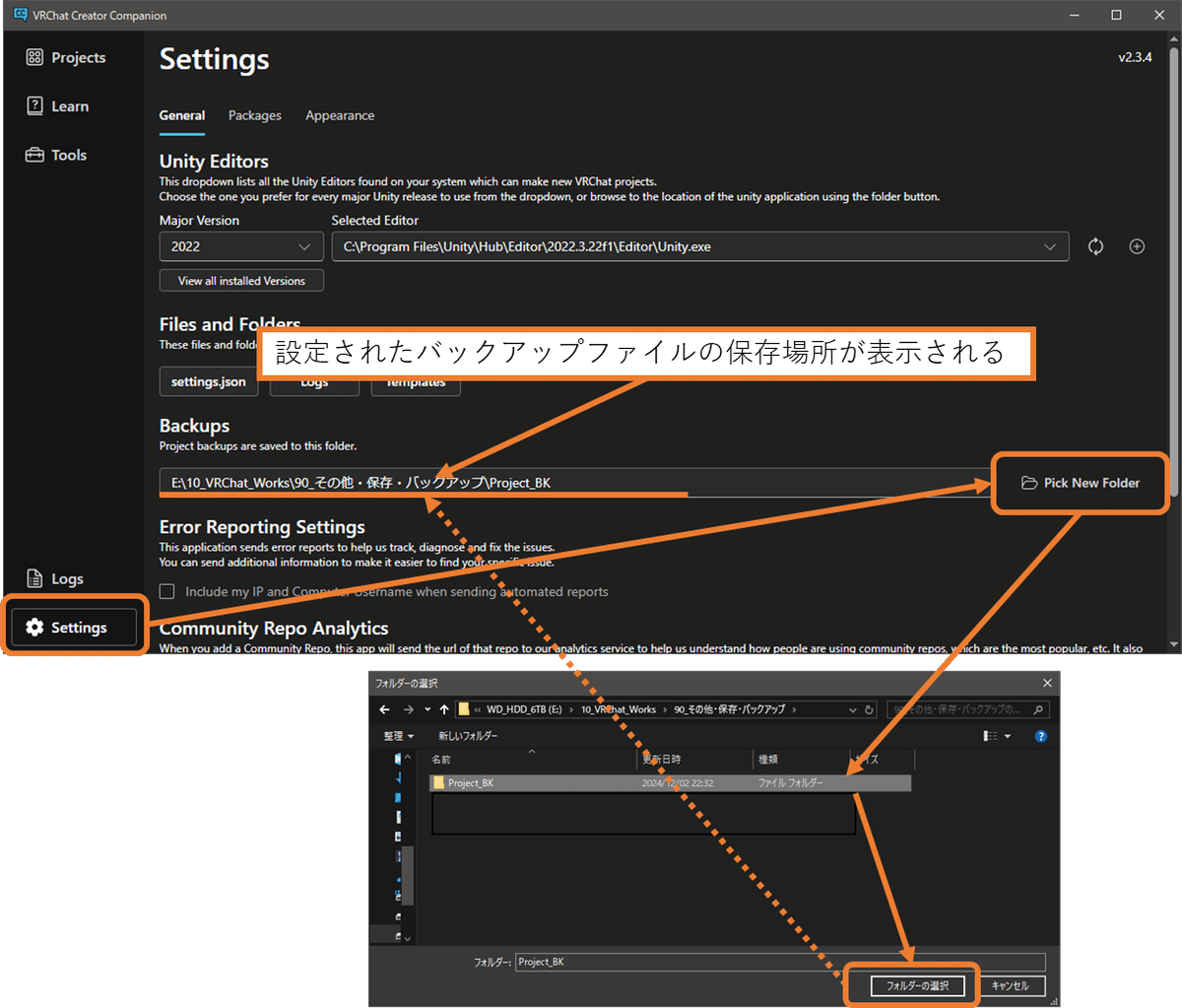Screen dimensions: 1182x1008
Task: Click キャンセル button in folder dialog
Action: pyautogui.click(x=1010, y=985)
